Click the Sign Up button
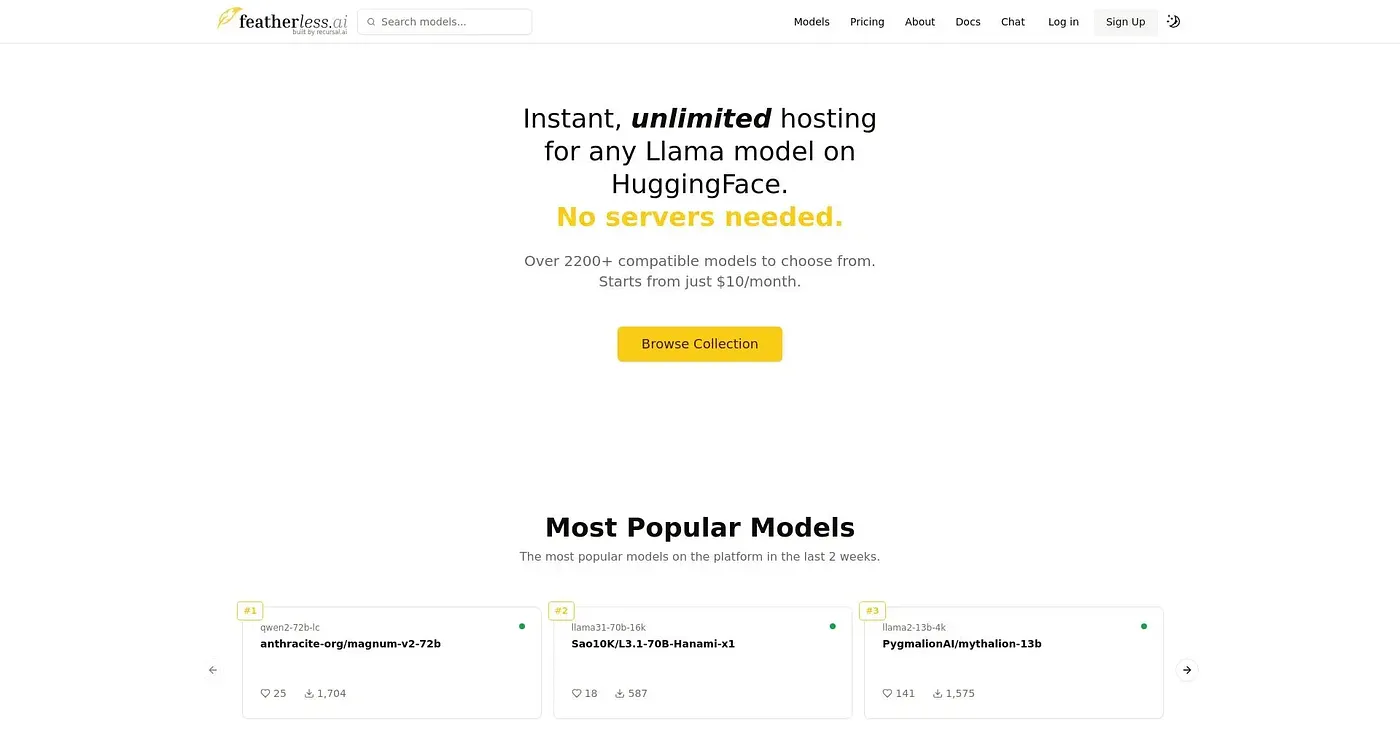Image resolution: width=1400 pixels, height=729 pixels. click(x=1125, y=22)
